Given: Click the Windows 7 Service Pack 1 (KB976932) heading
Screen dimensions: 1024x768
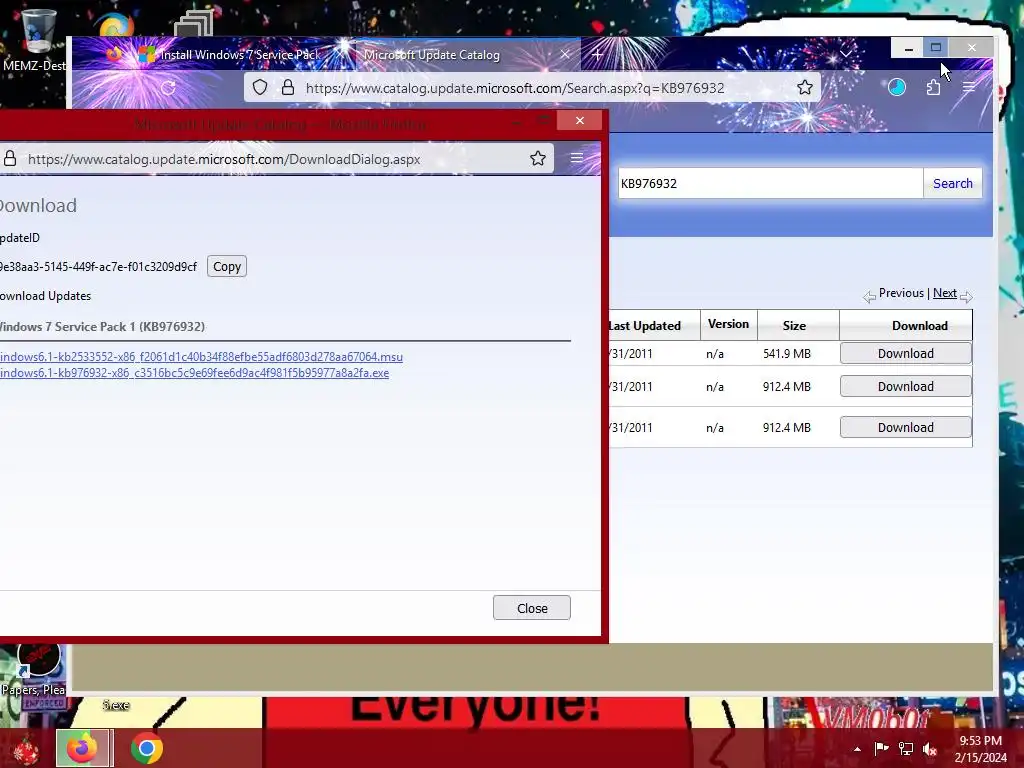Looking at the screenshot, I should [x=102, y=327].
